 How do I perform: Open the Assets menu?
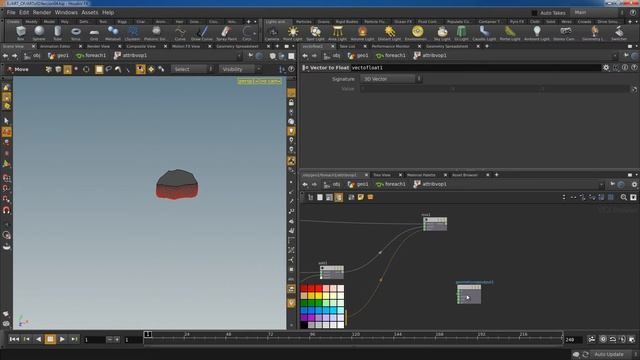tap(89, 13)
